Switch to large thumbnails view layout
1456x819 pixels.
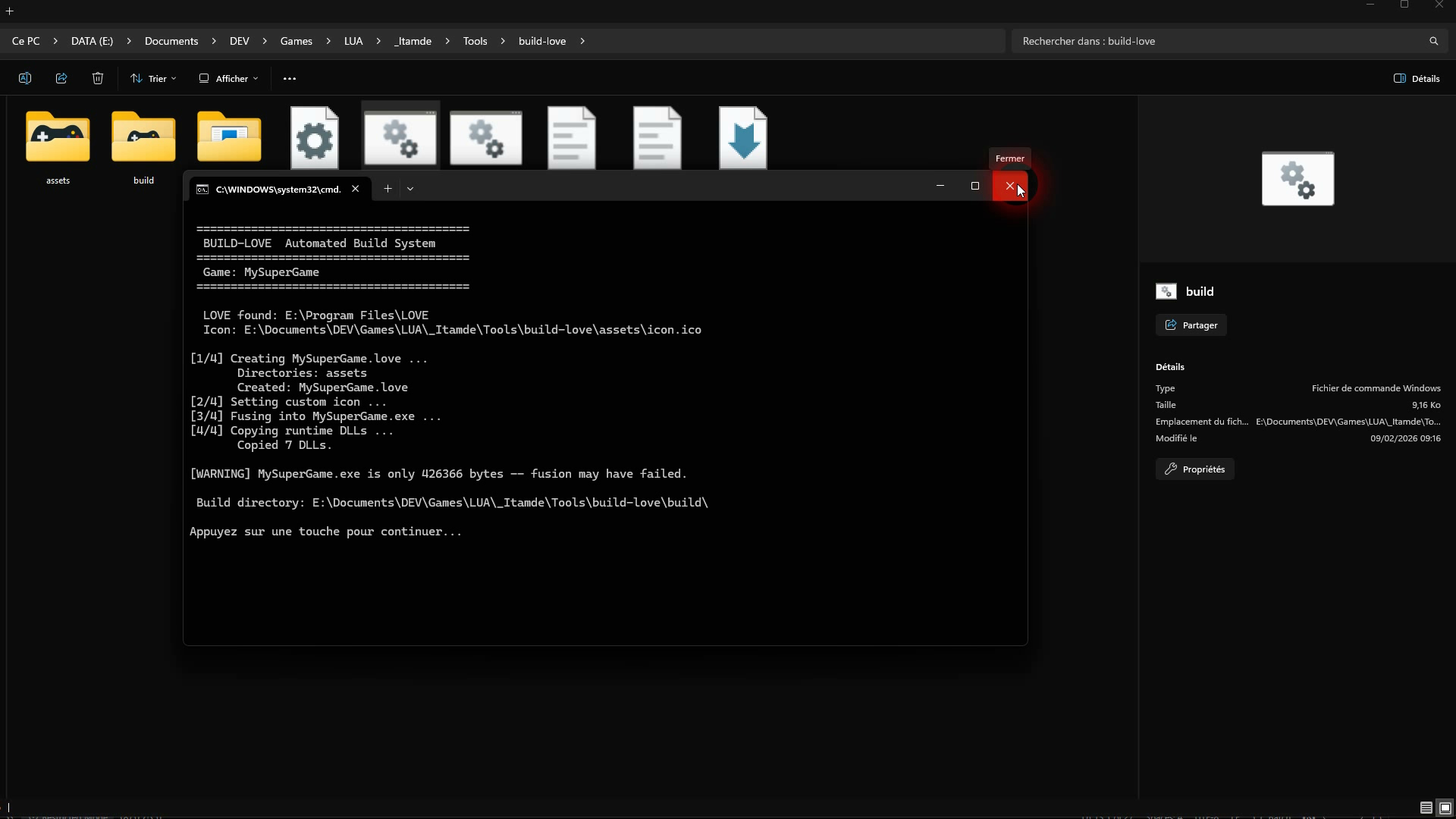click(x=1445, y=808)
